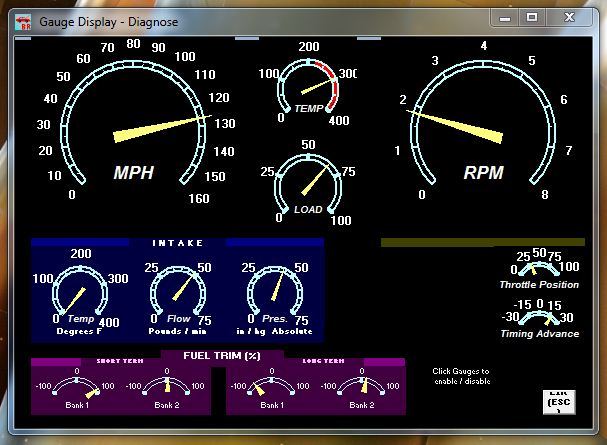
Task: Click long term fuel trim Bank 2 gauge
Action: [x=362, y=390]
